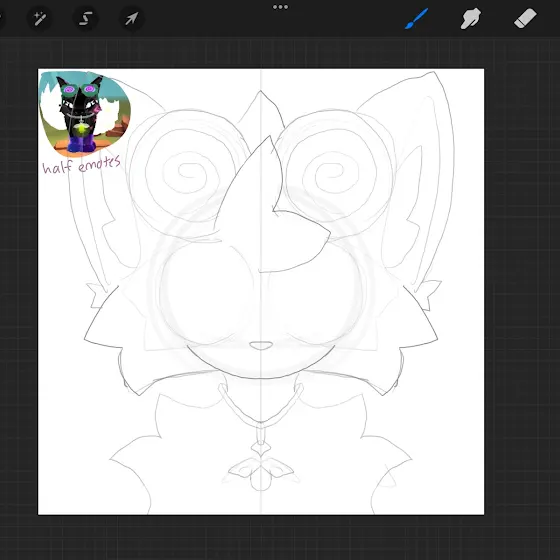Click the handwritten "half emotes" text

(x=81, y=165)
